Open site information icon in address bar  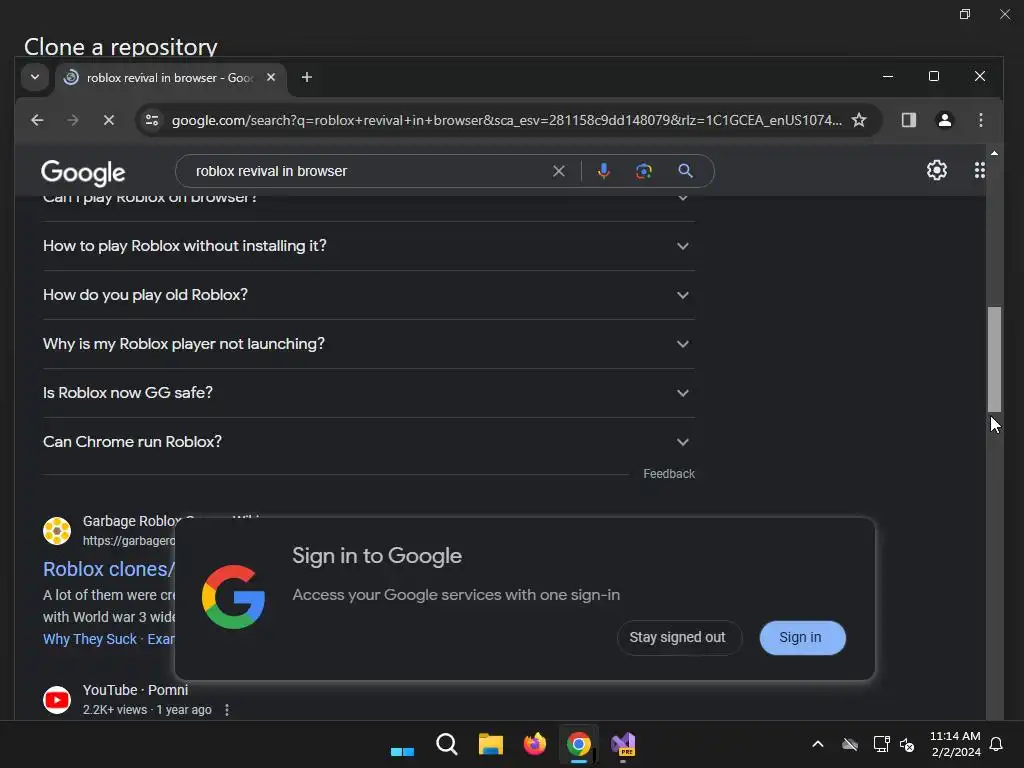(152, 120)
